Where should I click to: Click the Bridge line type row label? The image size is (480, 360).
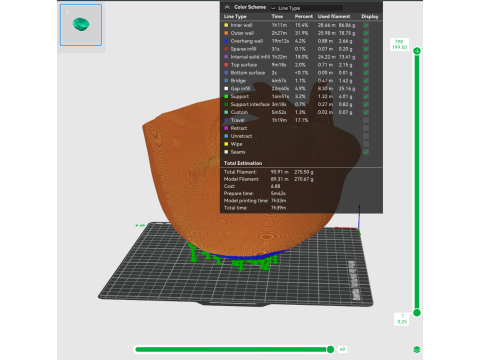click(x=238, y=81)
